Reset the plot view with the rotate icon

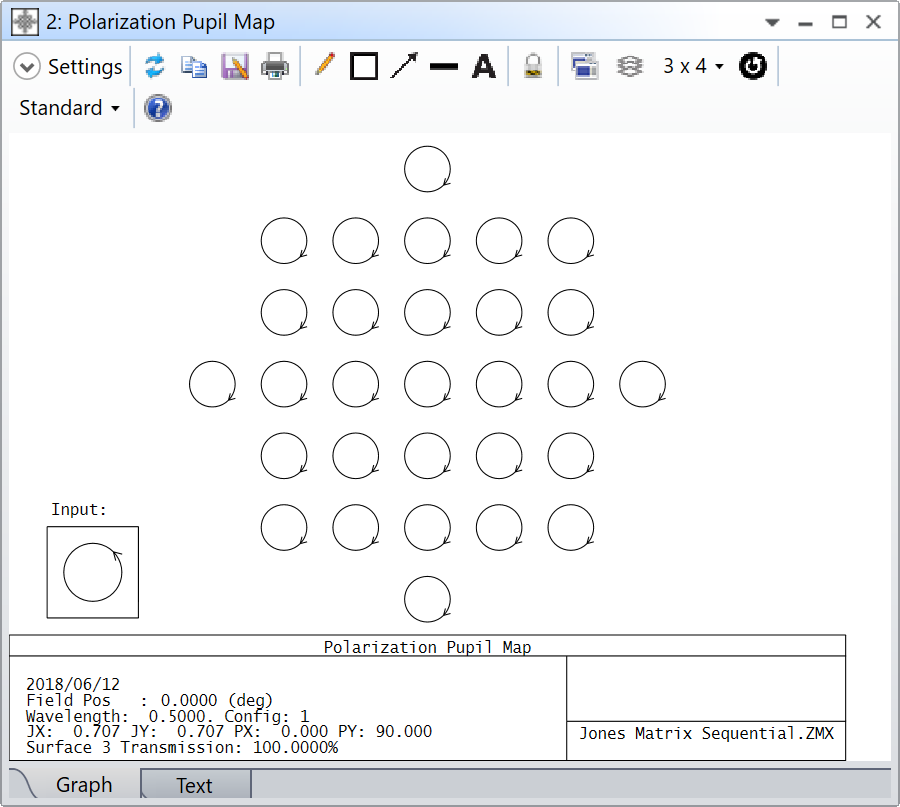752,66
